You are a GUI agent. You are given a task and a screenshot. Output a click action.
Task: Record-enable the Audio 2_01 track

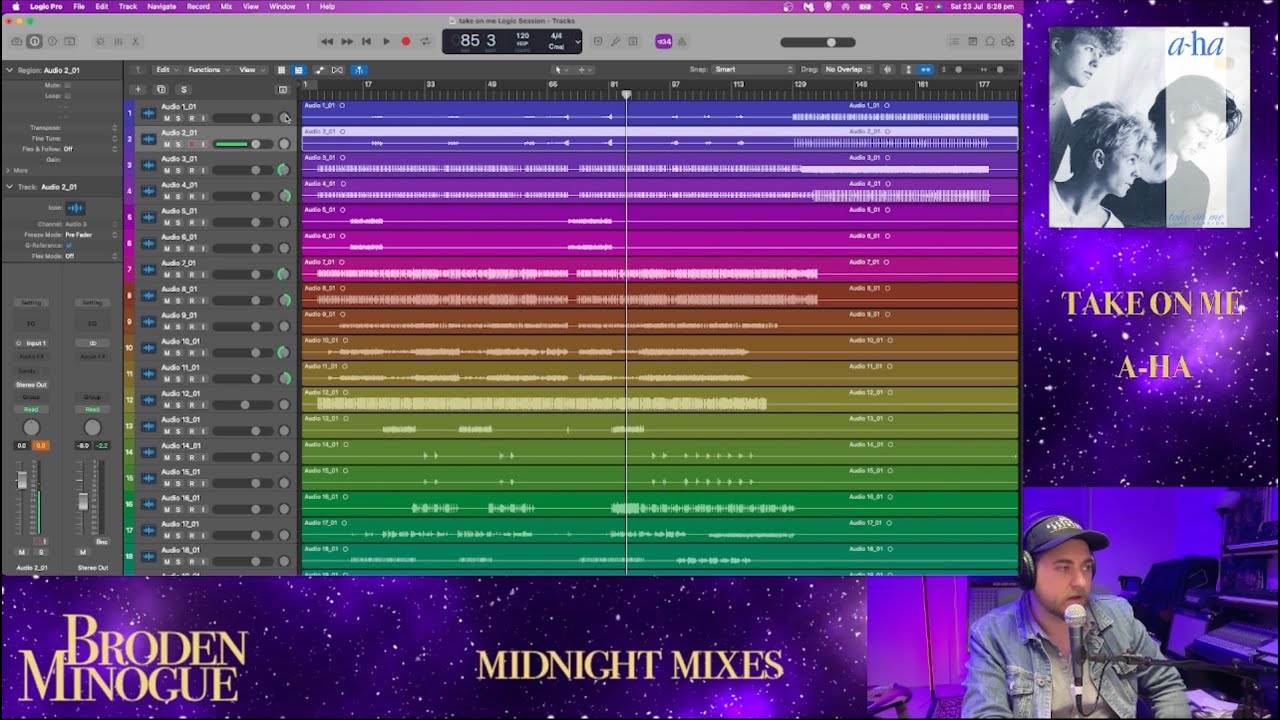point(190,144)
